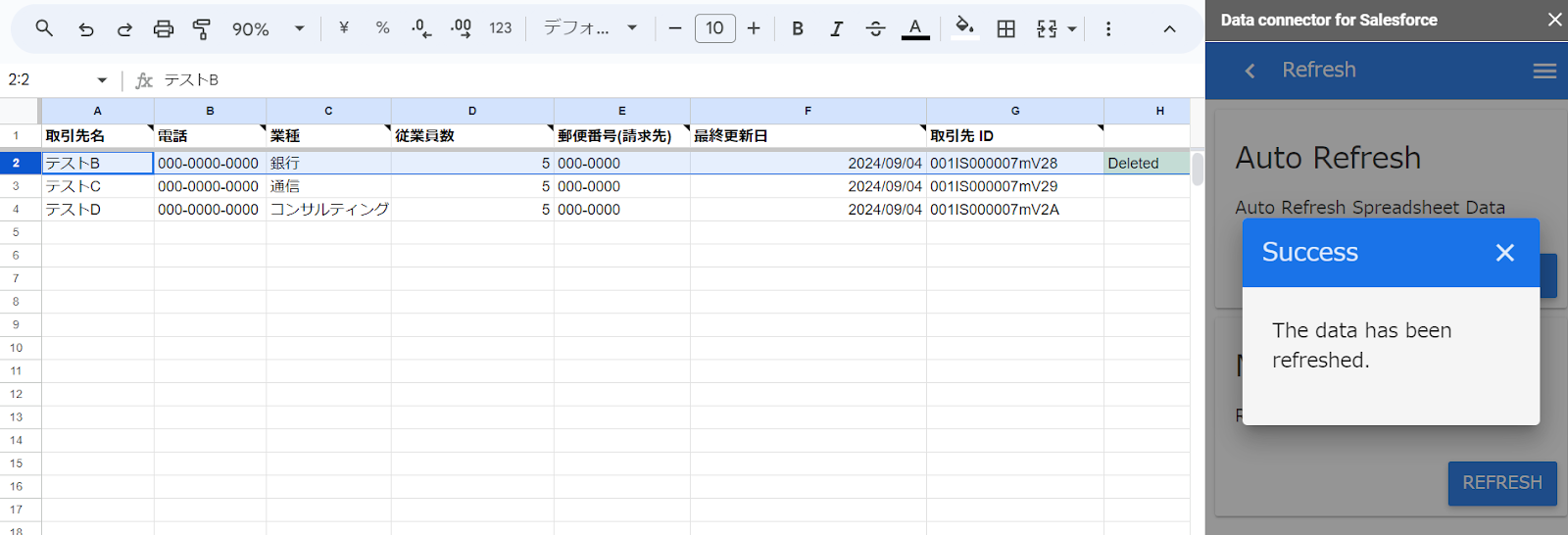Format as percent
Image resolution: width=1568 pixels, height=535 pixels.
tap(383, 28)
